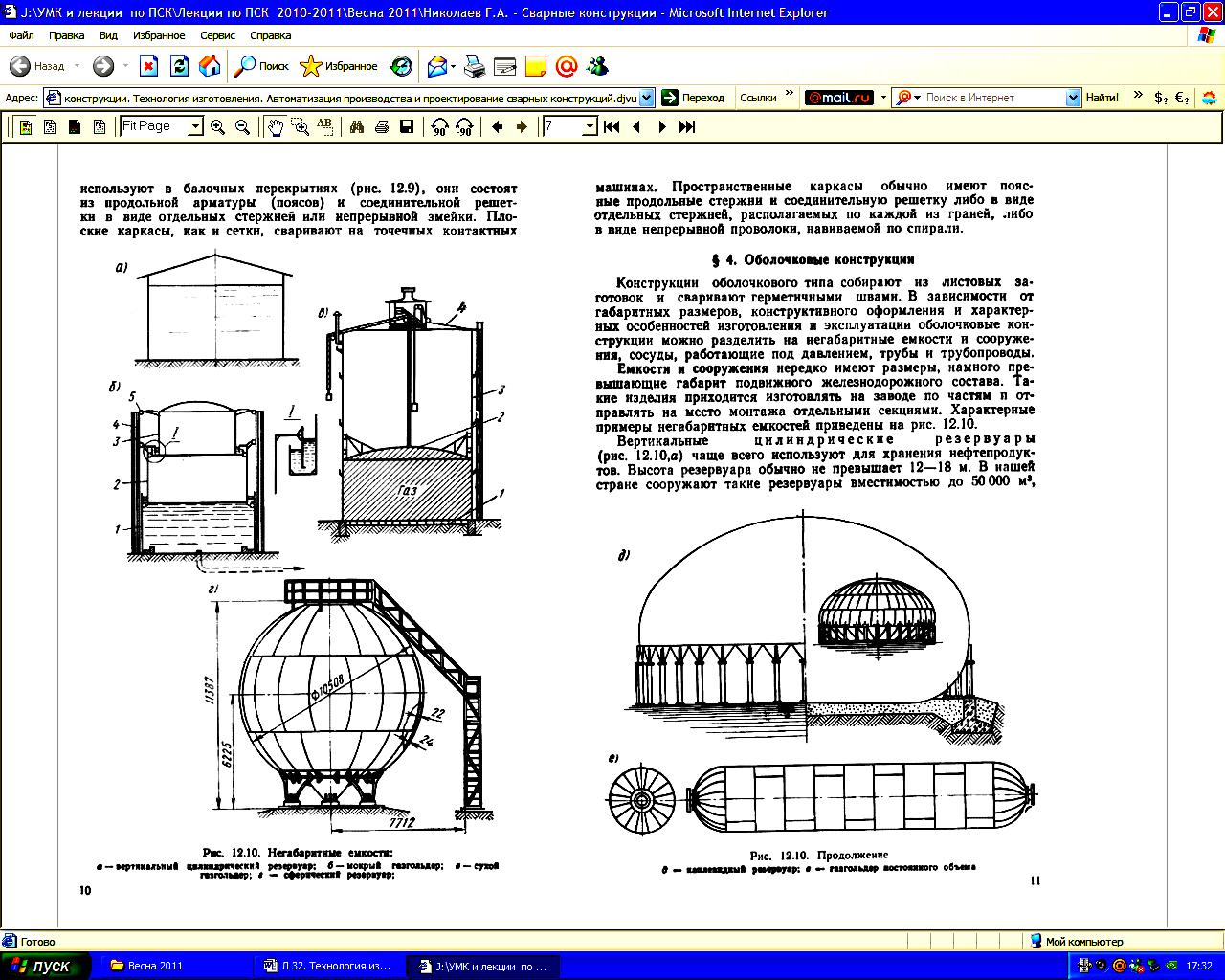Expand the address bar dropdown arrow

click(647, 98)
